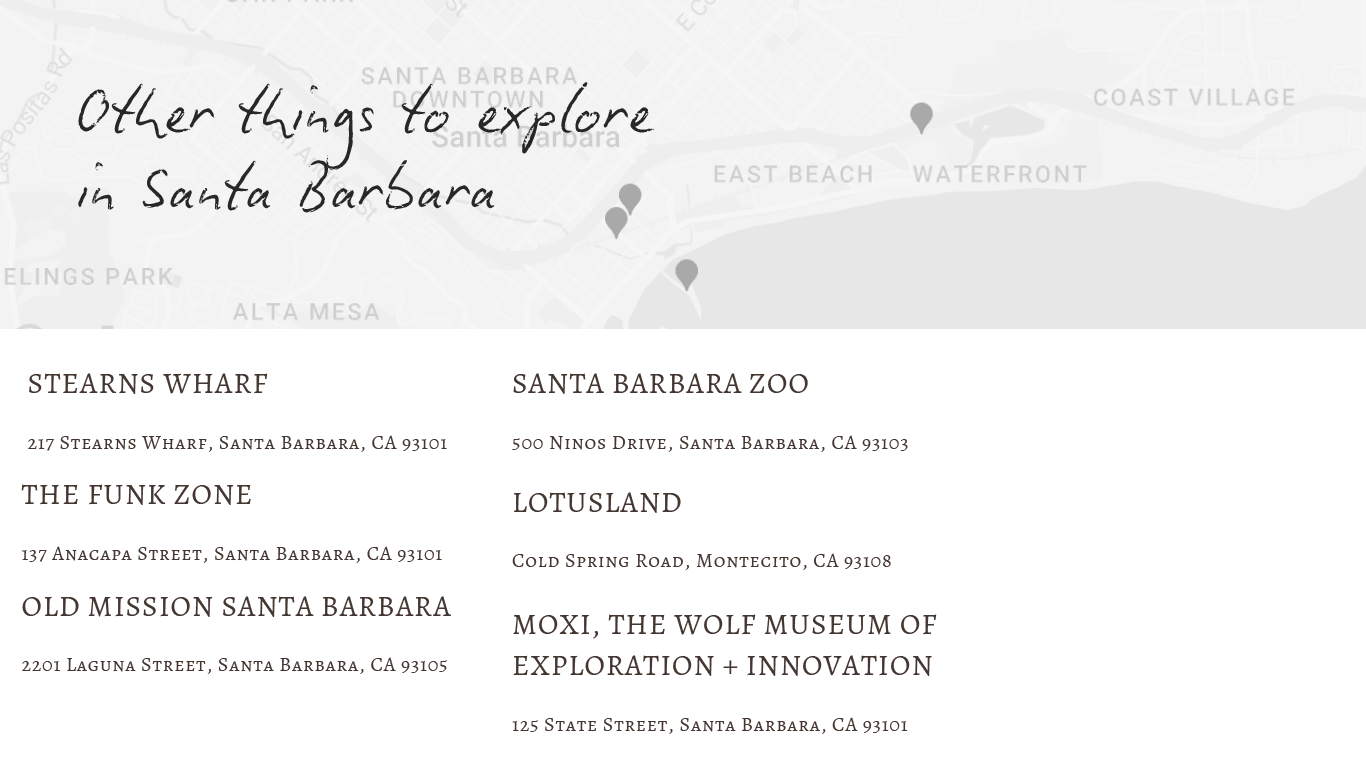
Task: Click The Funk Zone heading
Action: tap(137, 495)
